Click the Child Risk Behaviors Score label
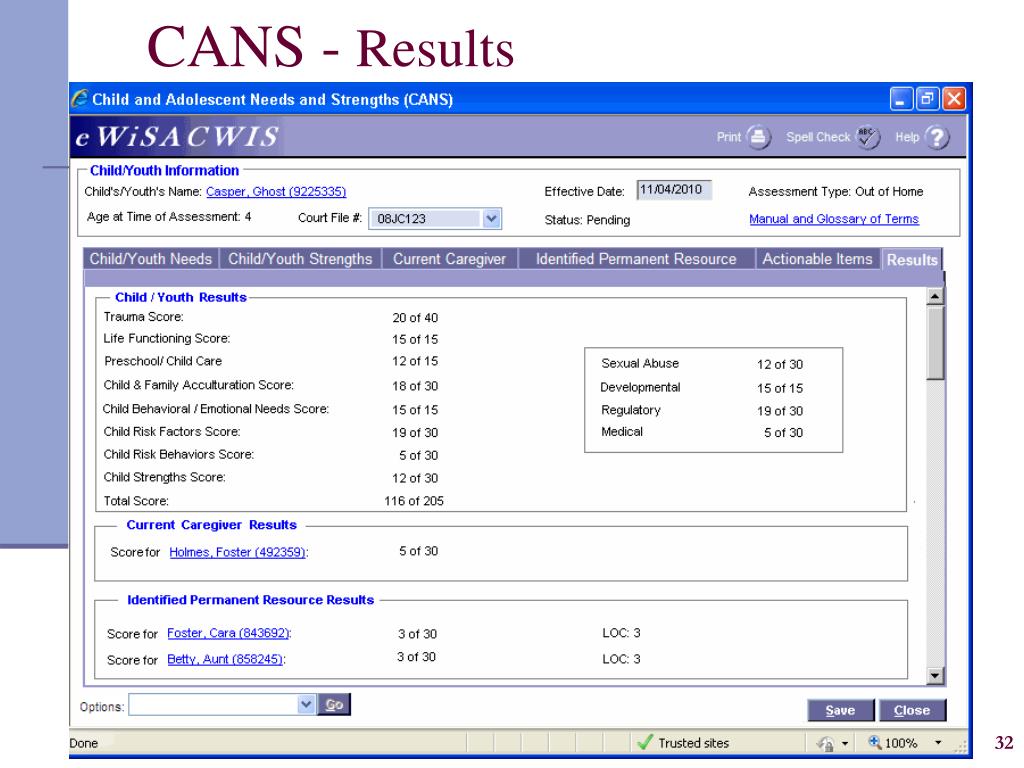This screenshot has height=768, width=1024. point(178,455)
